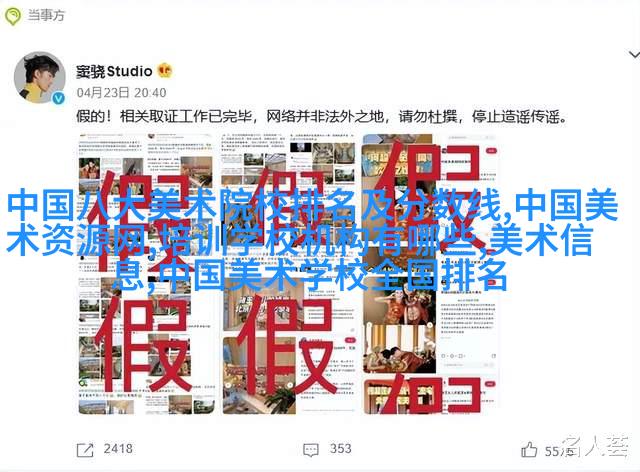Open the 蜜骁Studio username link

(114, 71)
